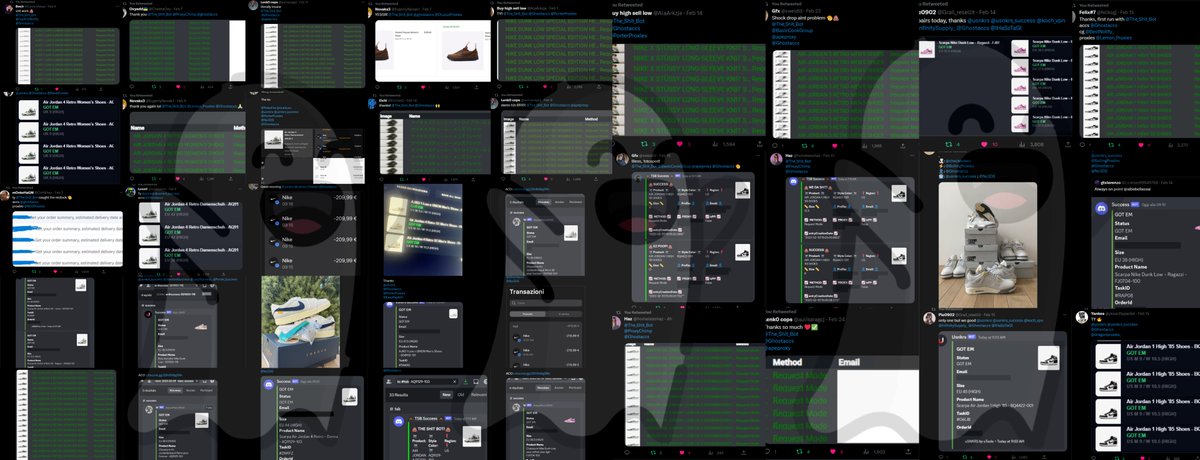
Task: Share the Grail_reselUt pairs today tweet
Action: 1068,144
